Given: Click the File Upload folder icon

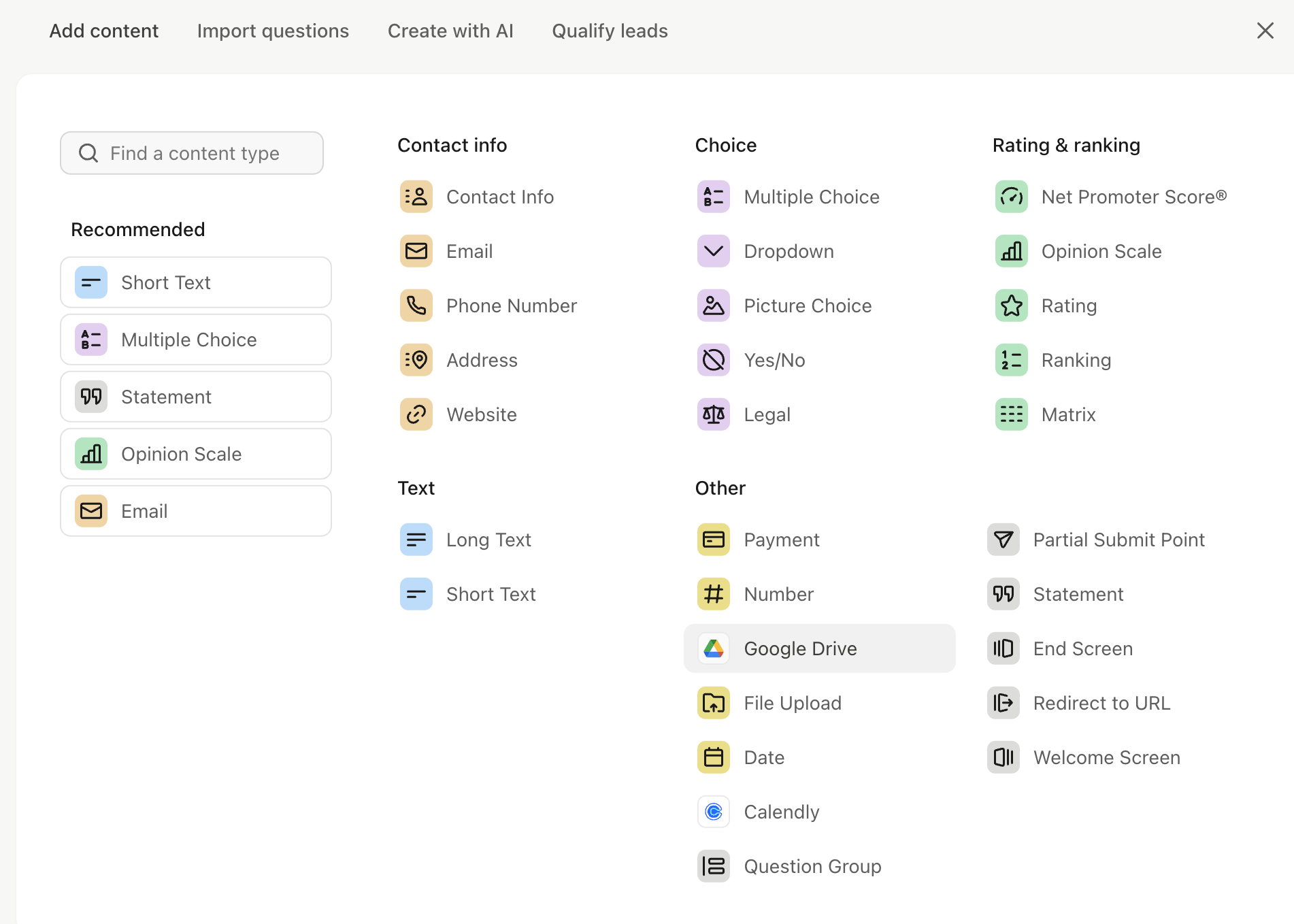Looking at the screenshot, I should tap(714, 703).
